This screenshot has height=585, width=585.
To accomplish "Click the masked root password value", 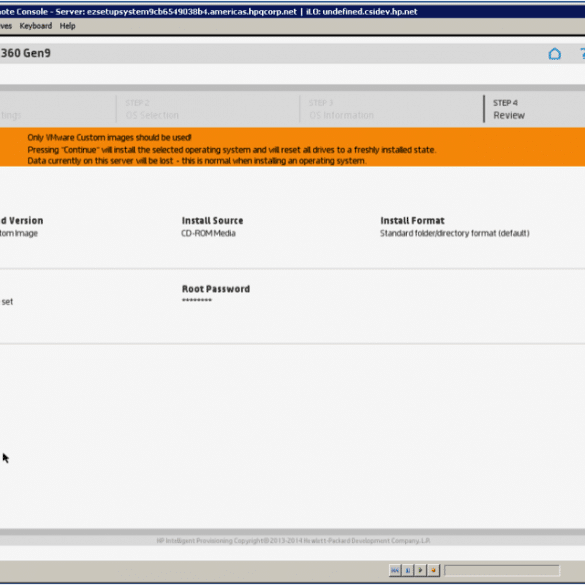I will [x=197, y=300].
